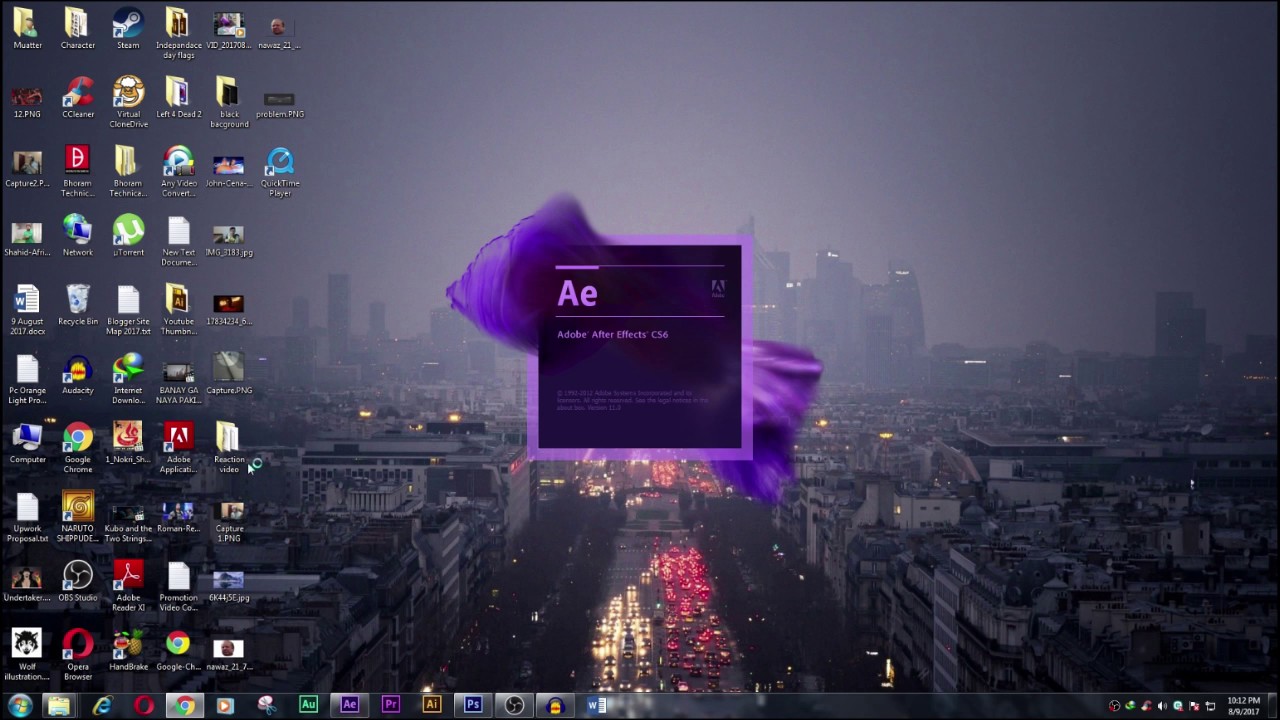The width and height of the screenshot is (1280, 720).
Task: Select Blogger Site Map 2017.txt file
Action: tap(128, 309)
